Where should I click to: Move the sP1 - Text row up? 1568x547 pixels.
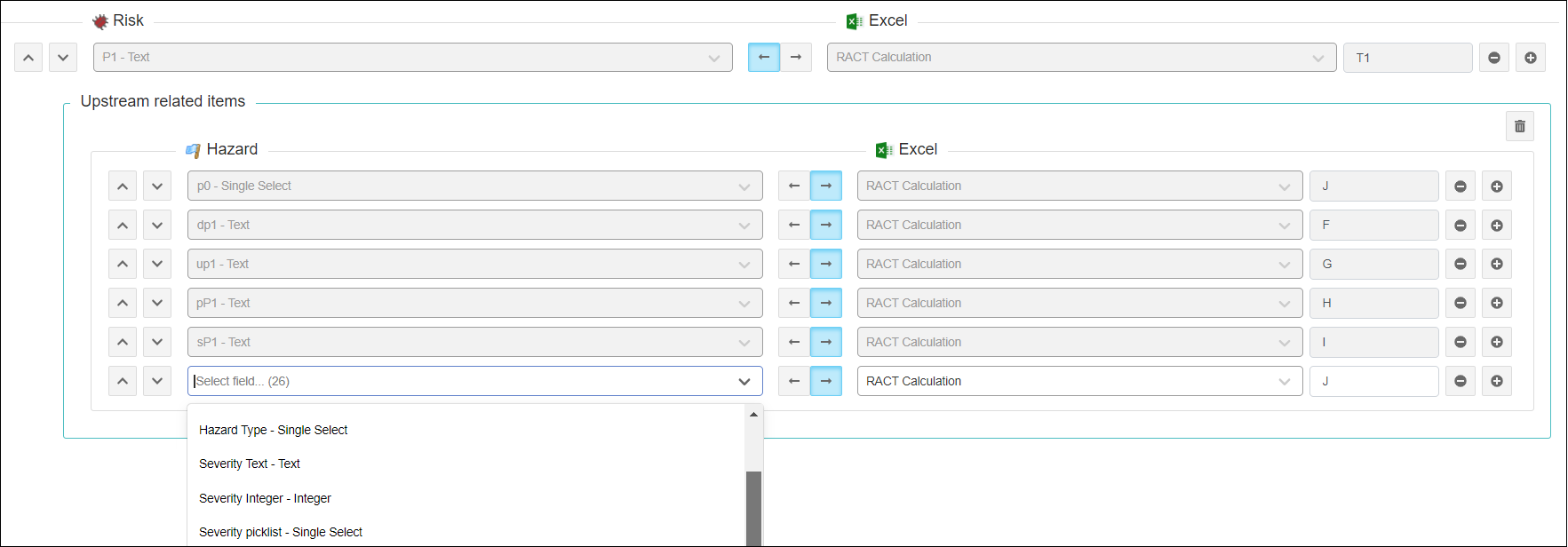point(123,343)
